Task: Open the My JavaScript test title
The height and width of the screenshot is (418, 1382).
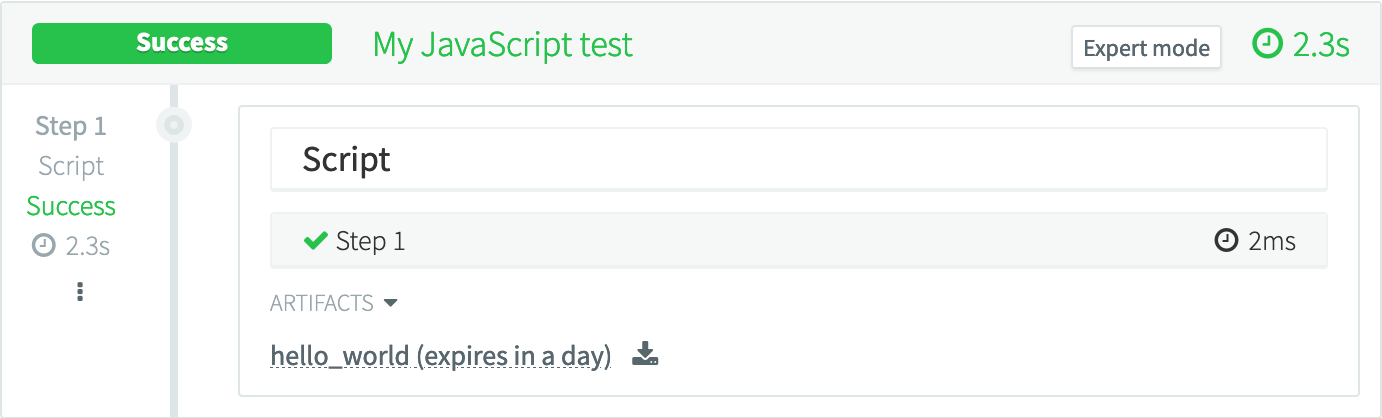Action: 503,45
